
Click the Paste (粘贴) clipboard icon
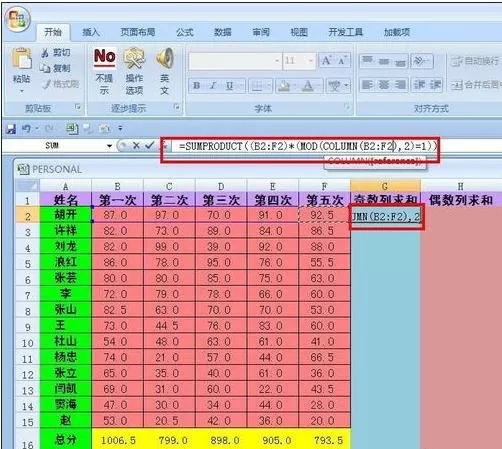click(x=22, y=59)
